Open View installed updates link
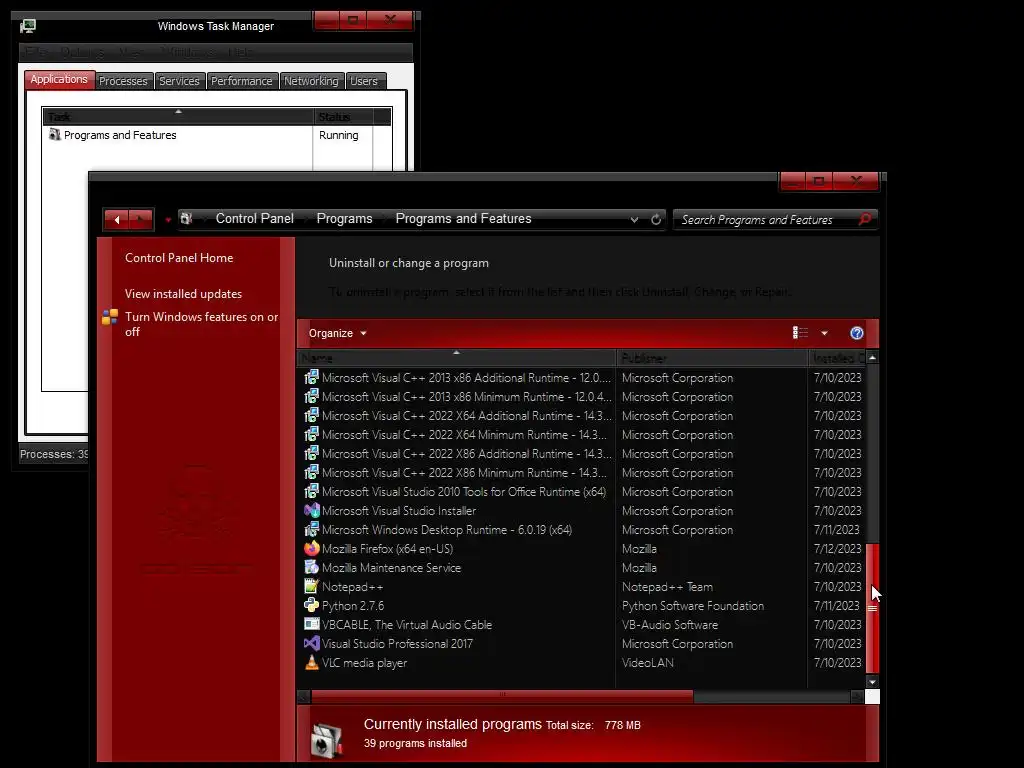1024x768 pixels. point(184,294)
